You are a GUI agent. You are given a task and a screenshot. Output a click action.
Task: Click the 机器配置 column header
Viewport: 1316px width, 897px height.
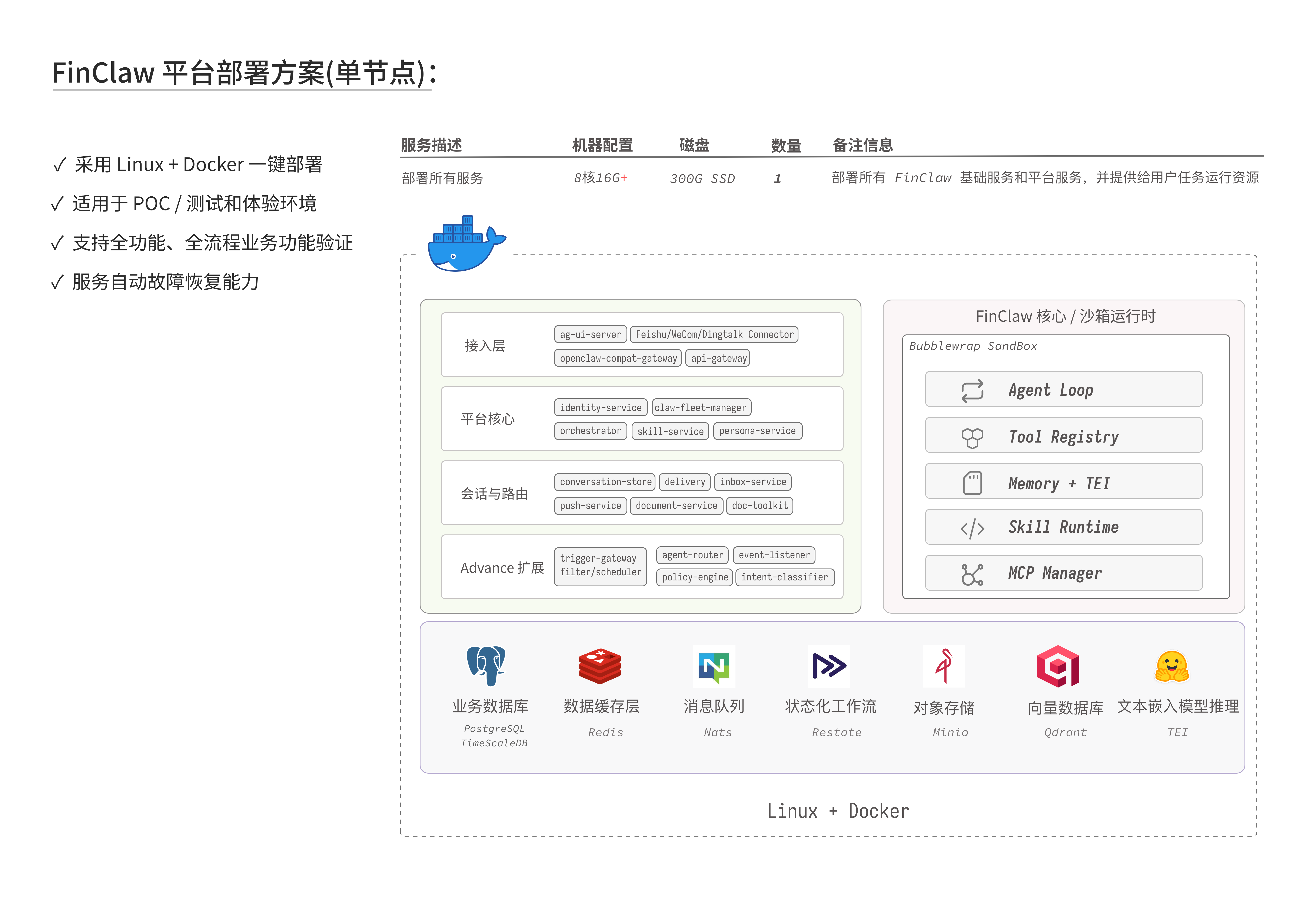[602, 145]
